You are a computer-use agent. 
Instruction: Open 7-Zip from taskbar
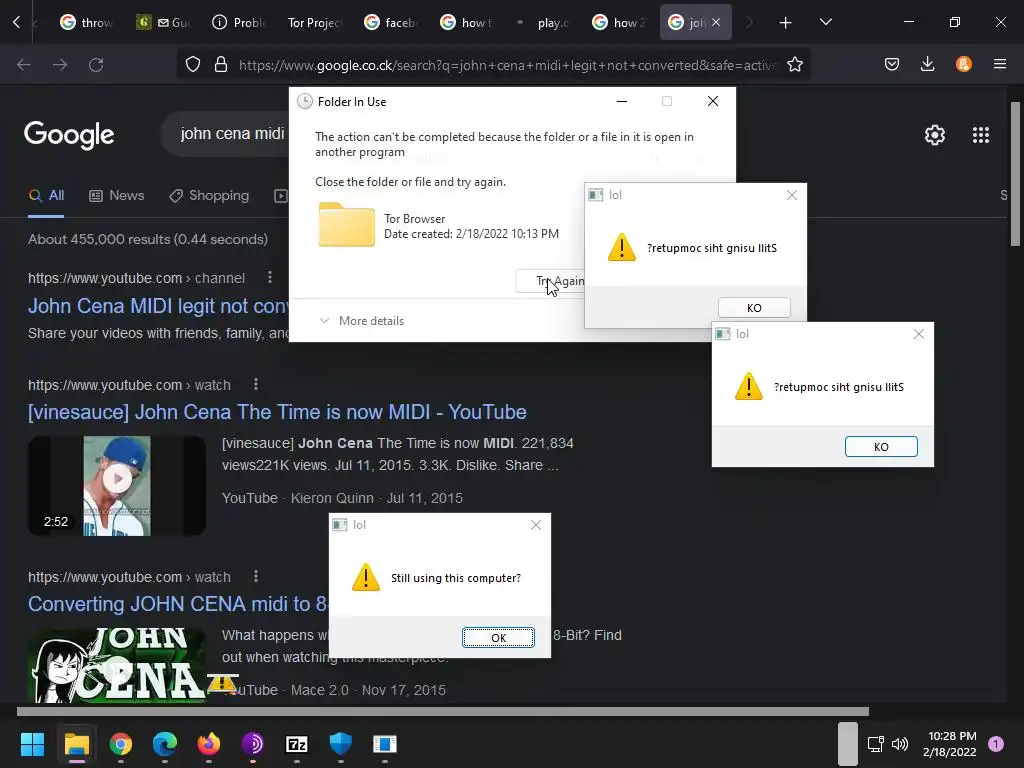[297, 744]
